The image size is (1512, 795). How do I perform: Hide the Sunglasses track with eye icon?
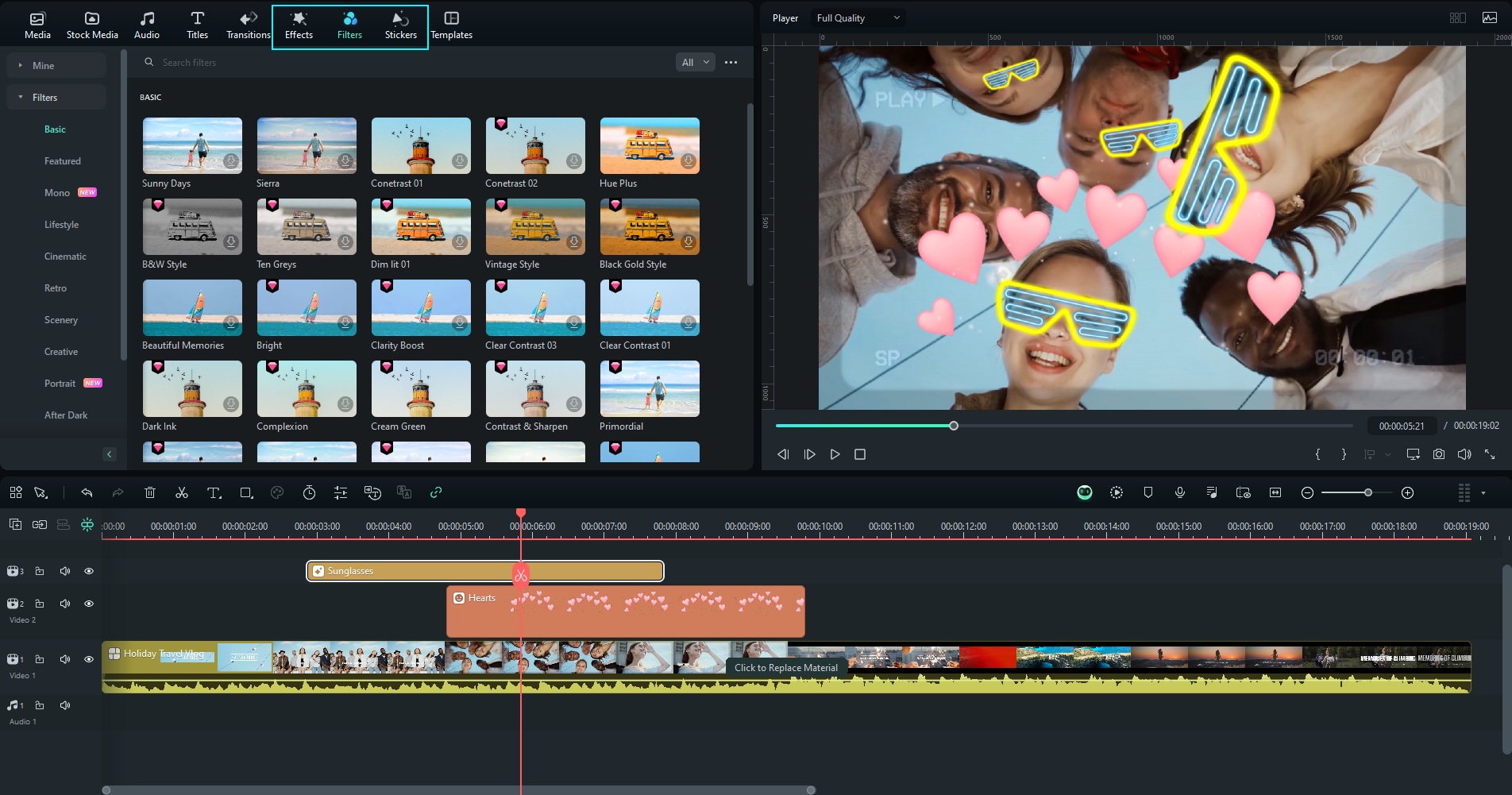click(89, 571)
